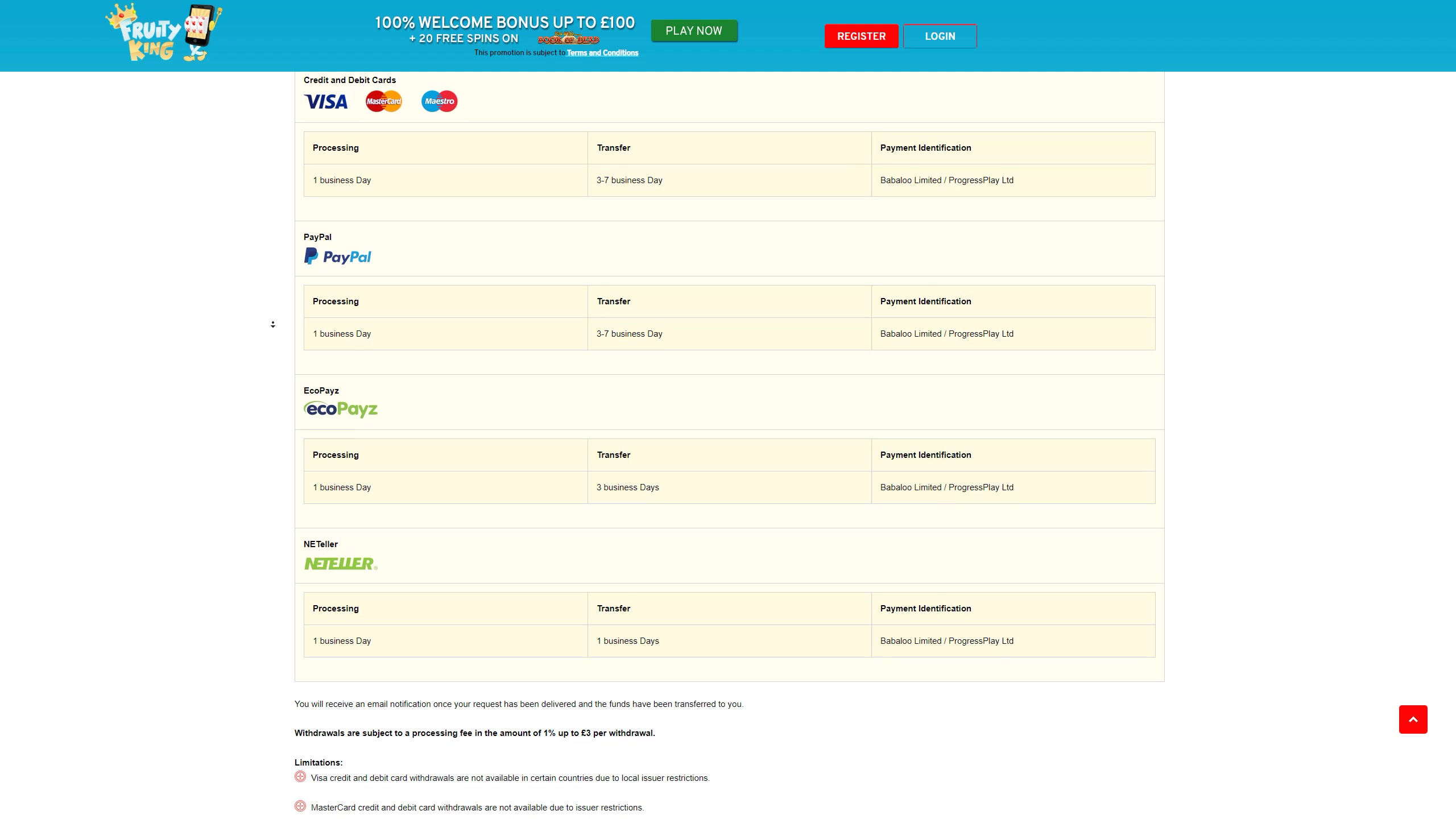Click the MasterCard logo

(383, 101)
